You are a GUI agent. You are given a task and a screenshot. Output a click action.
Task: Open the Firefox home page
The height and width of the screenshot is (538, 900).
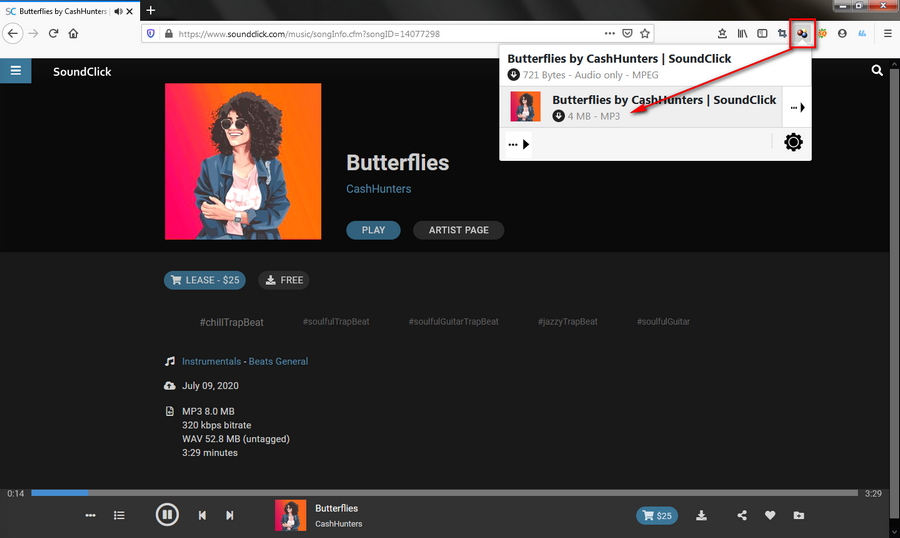click(73, 33)
